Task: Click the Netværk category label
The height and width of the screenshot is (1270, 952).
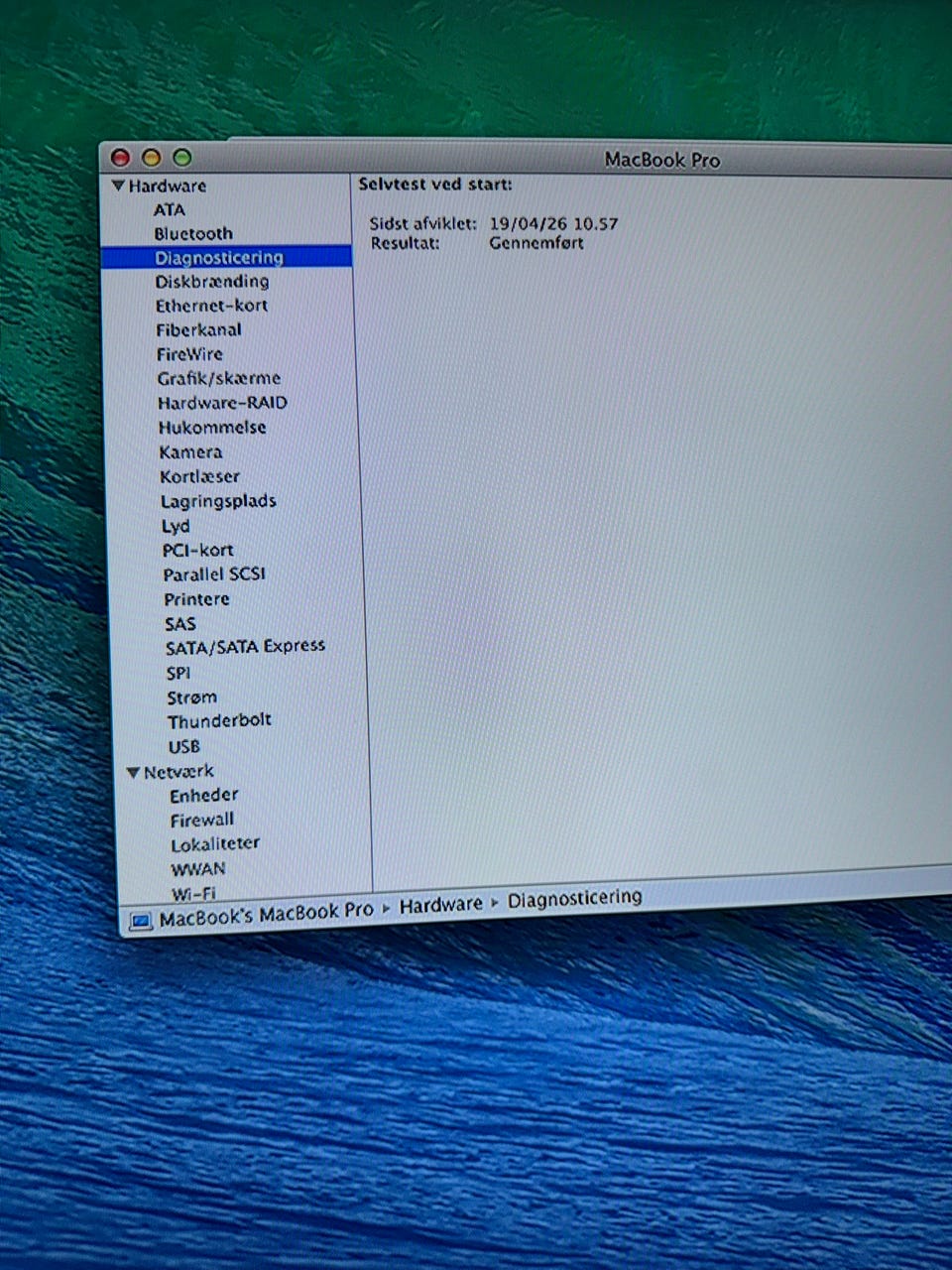Action: (178, 771)
